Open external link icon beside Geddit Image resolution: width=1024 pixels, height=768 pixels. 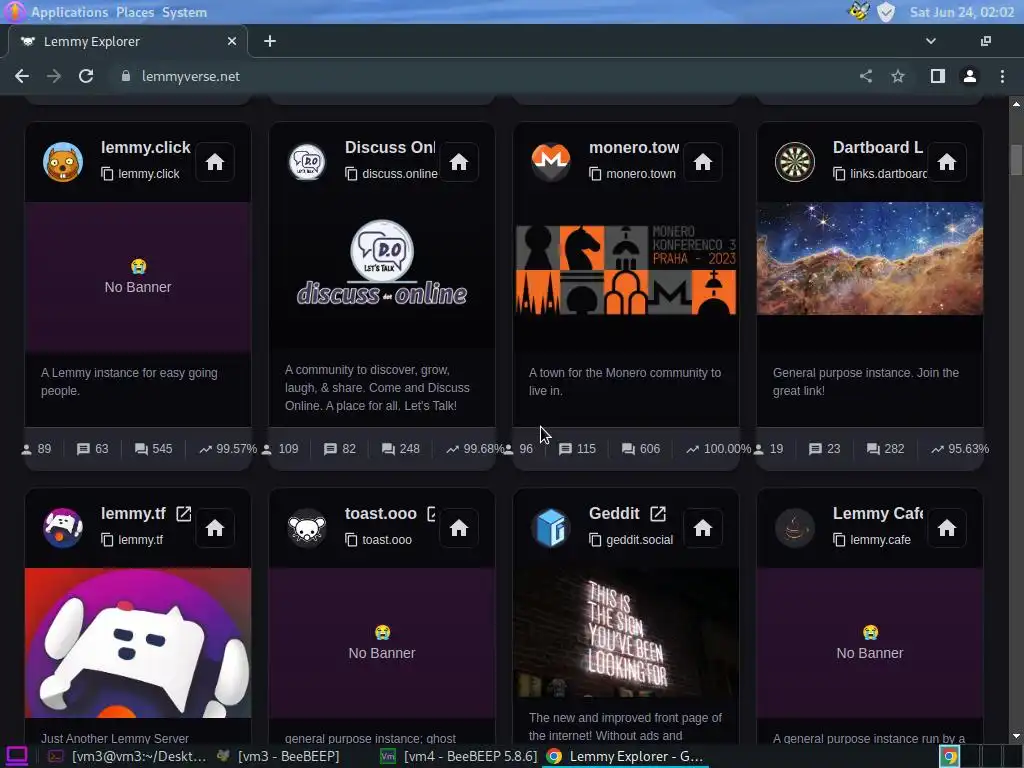(658, 514)
